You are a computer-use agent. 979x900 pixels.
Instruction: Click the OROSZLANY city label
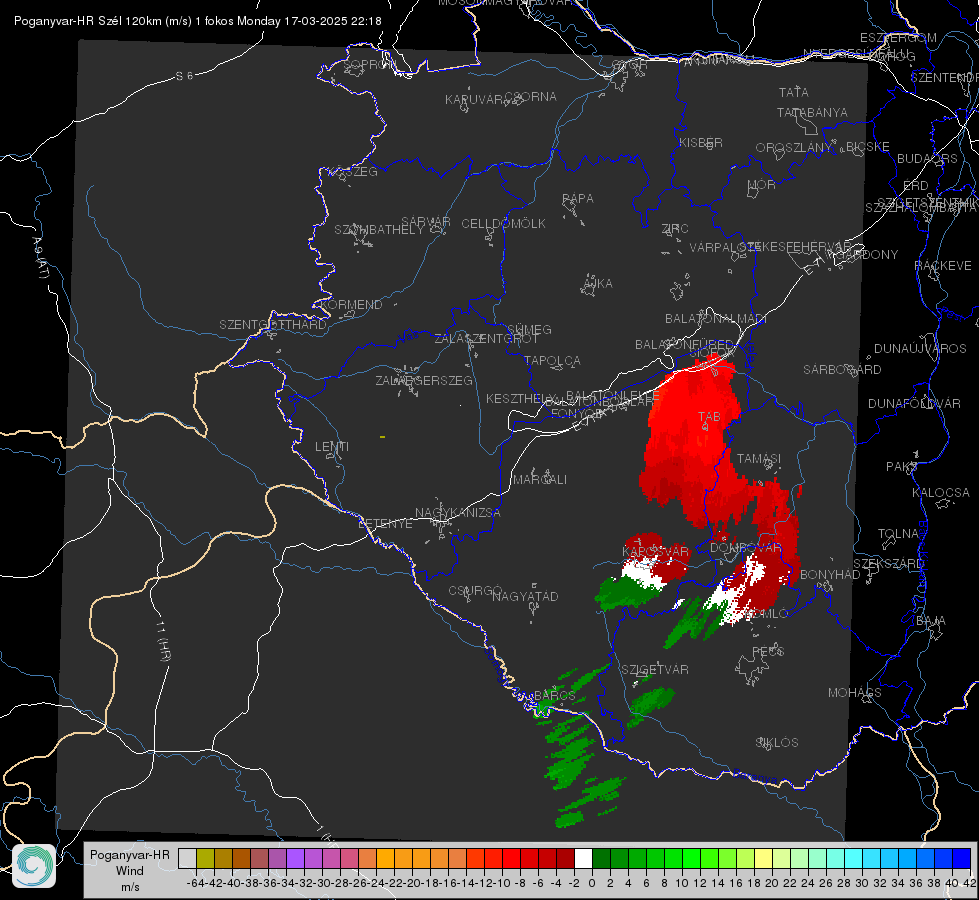click(x=794, y=147)
